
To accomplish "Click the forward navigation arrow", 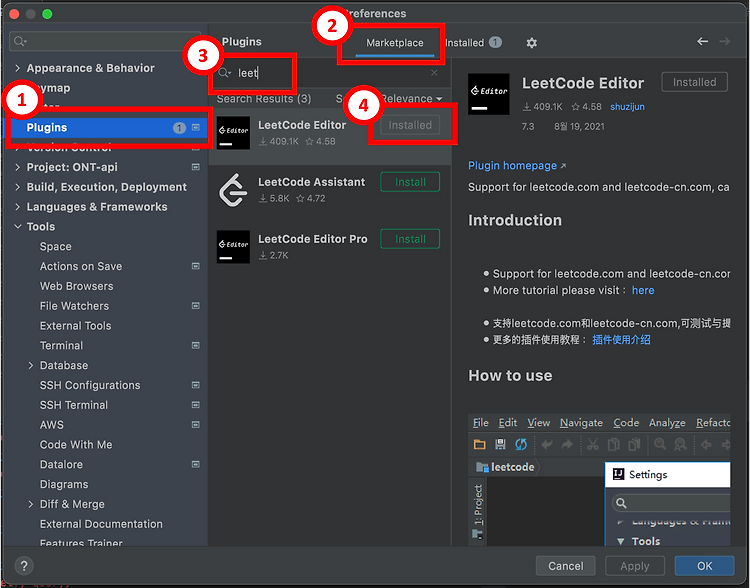I will point(725,42).
